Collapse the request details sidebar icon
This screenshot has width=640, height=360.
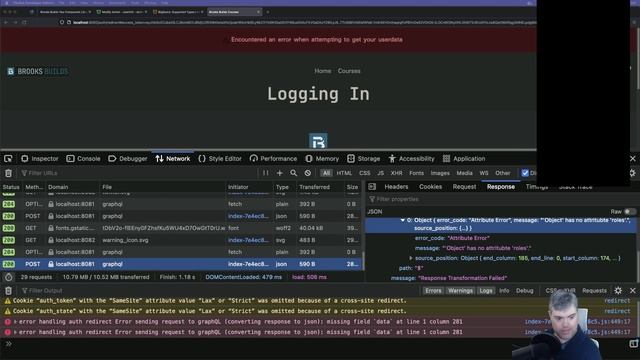(x=372, y=187)
